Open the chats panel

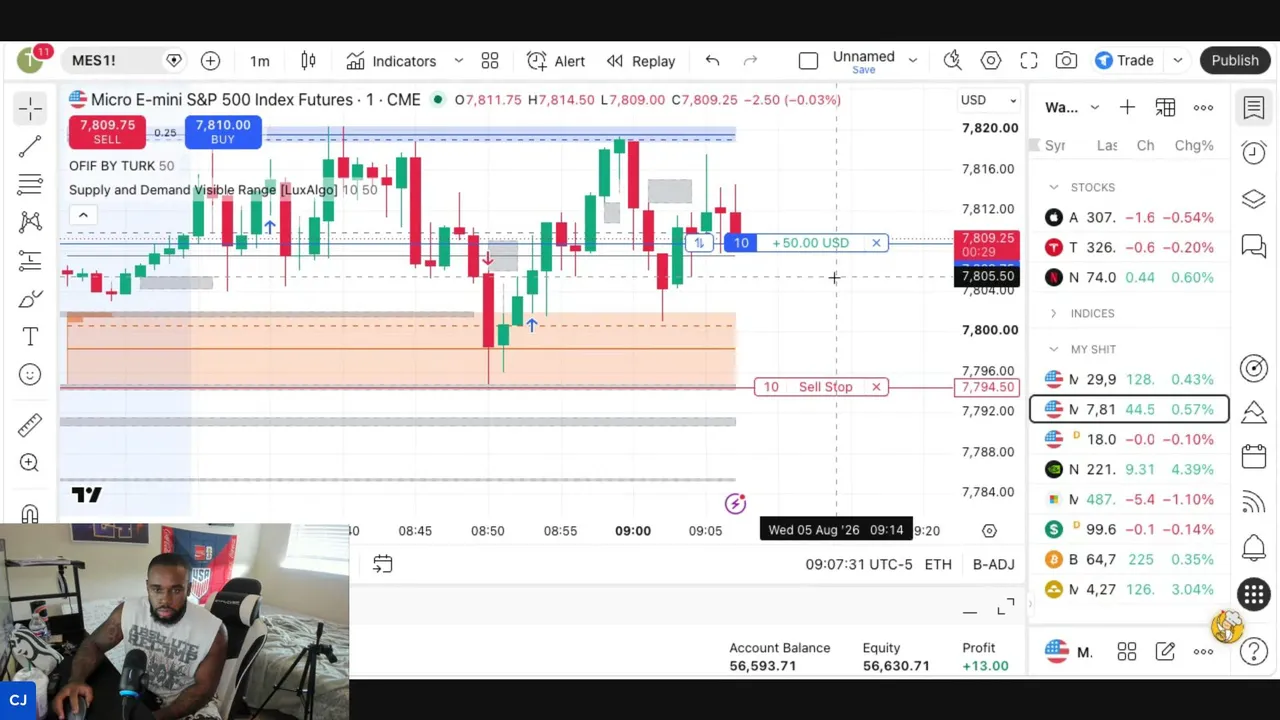click(x=1254, y=245)
